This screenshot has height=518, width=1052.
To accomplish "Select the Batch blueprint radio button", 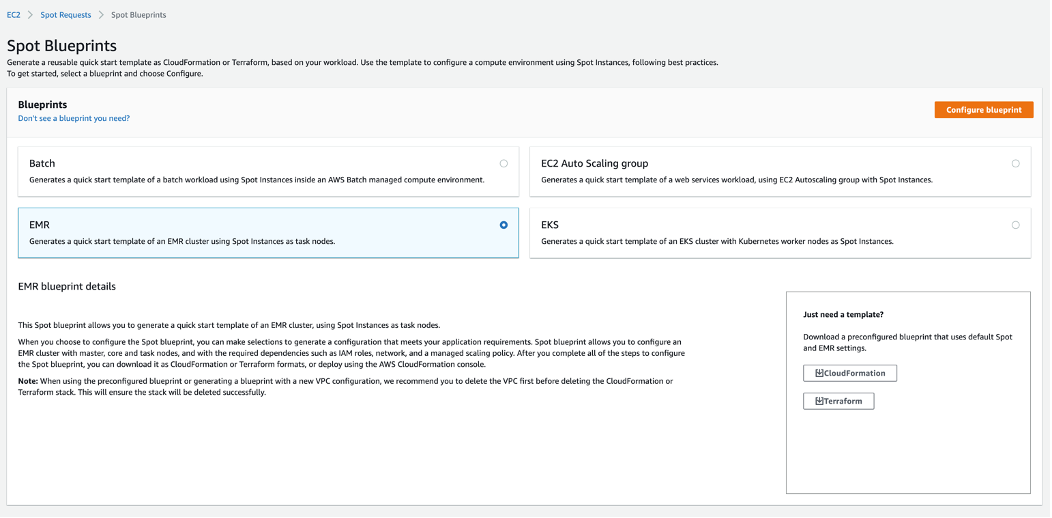I will pyautogui.click(x=504, y=164).
